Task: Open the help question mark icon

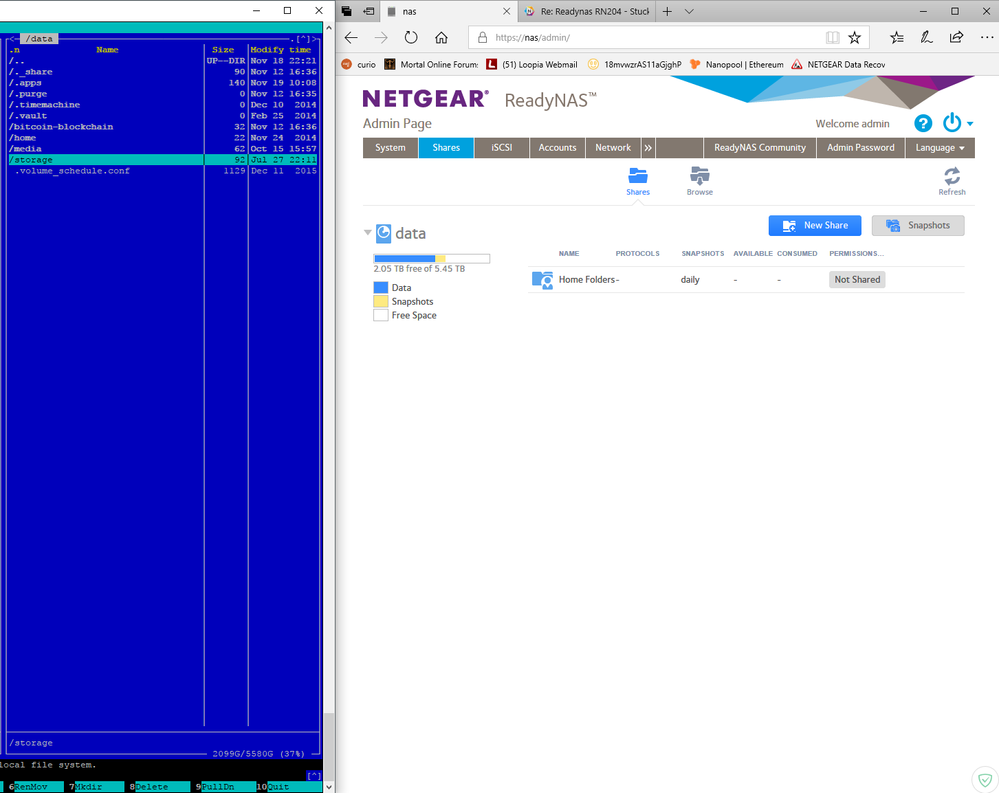Action: (x=923, y=123)
